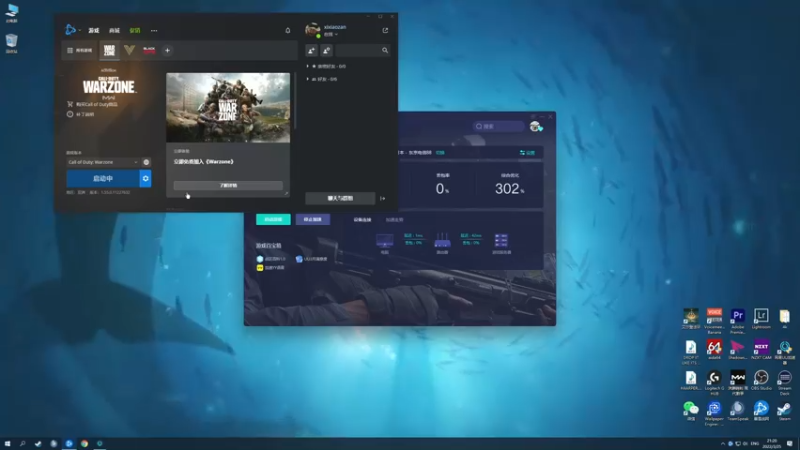Click the learn more button under Warzone news
800x450 pixels.
click(x=228, y=185)
